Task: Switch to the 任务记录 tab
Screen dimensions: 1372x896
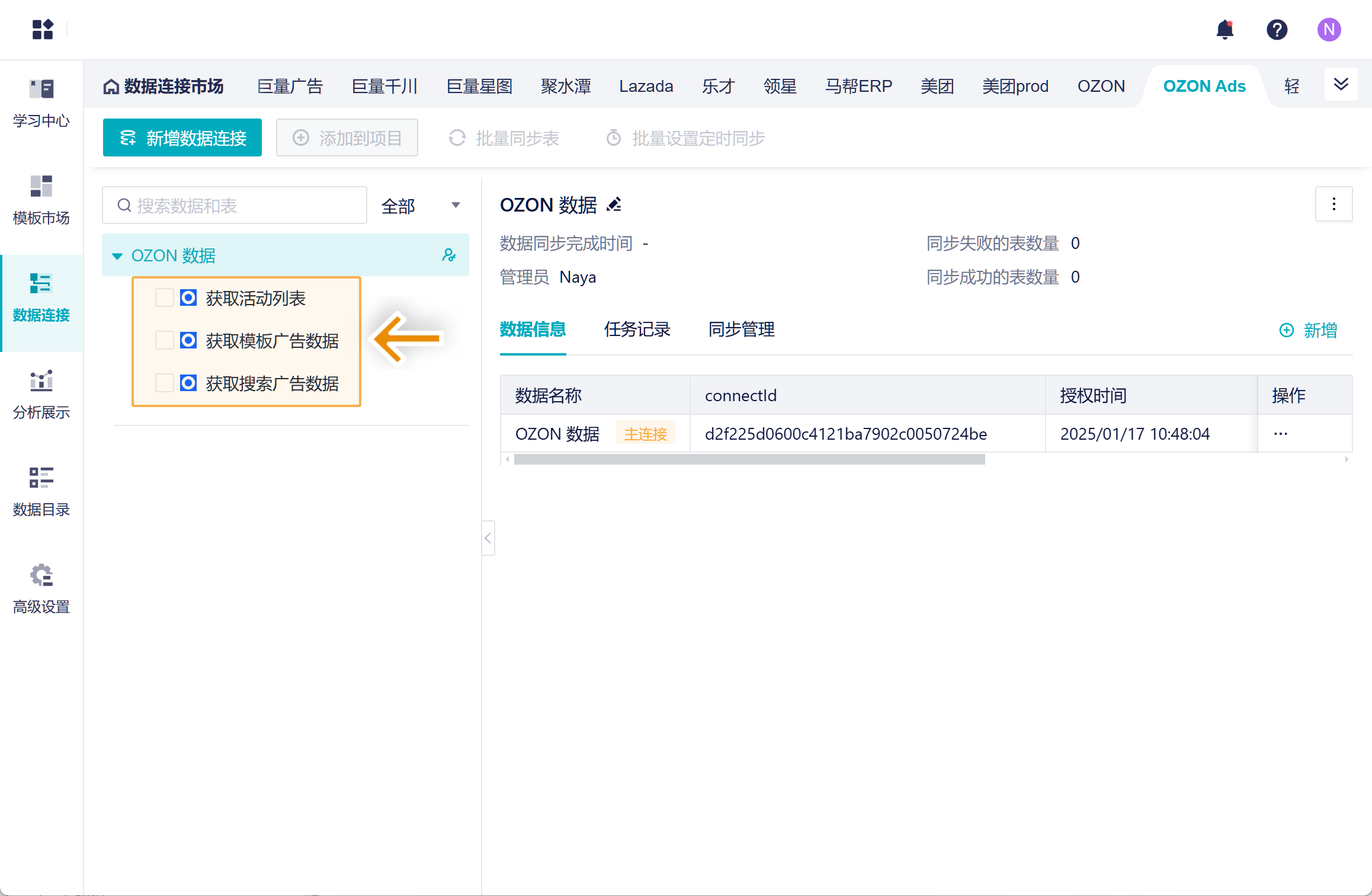Action: pos(637,329)
